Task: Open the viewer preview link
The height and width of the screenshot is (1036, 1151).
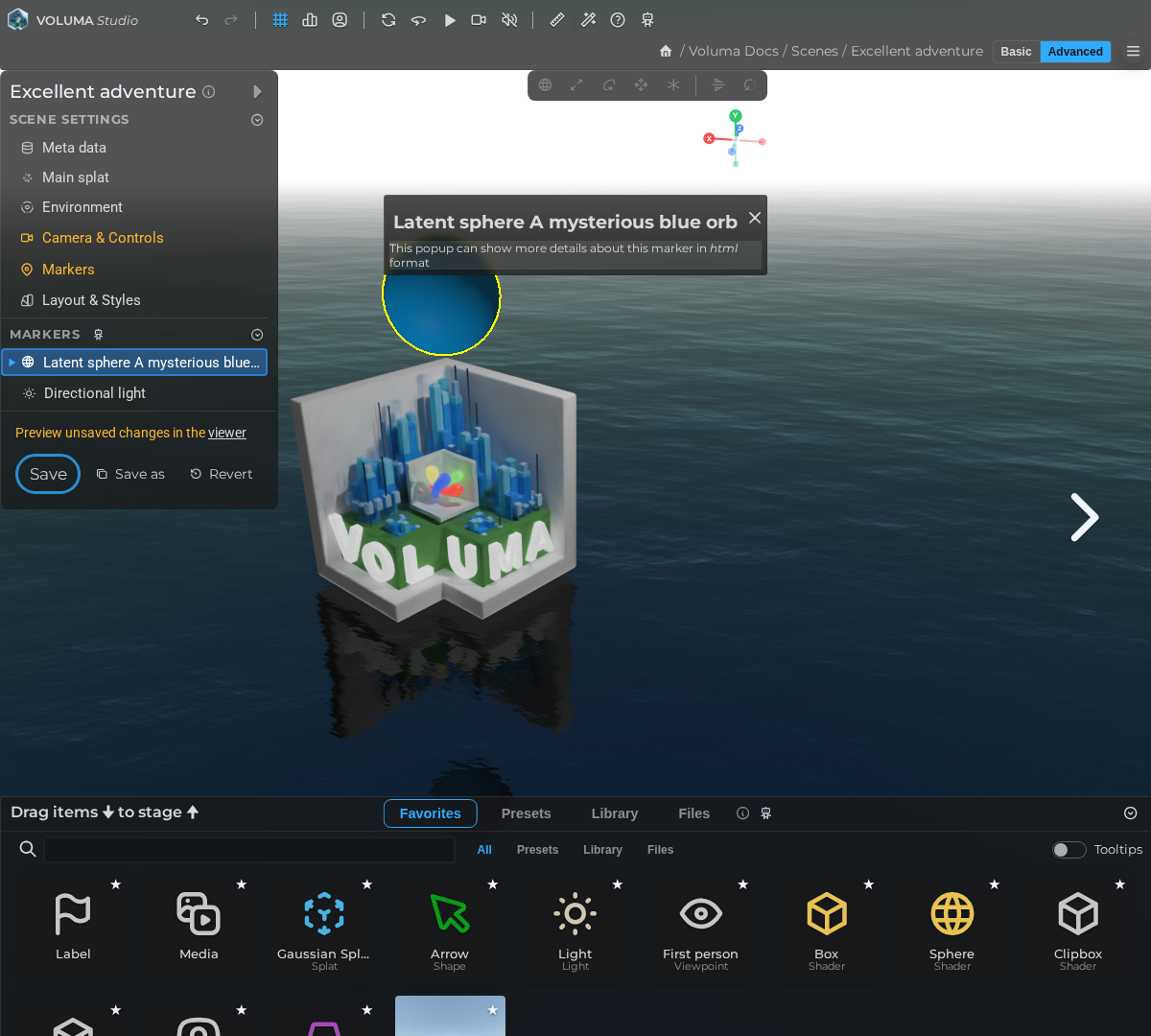Action: (x=227, y=433)
